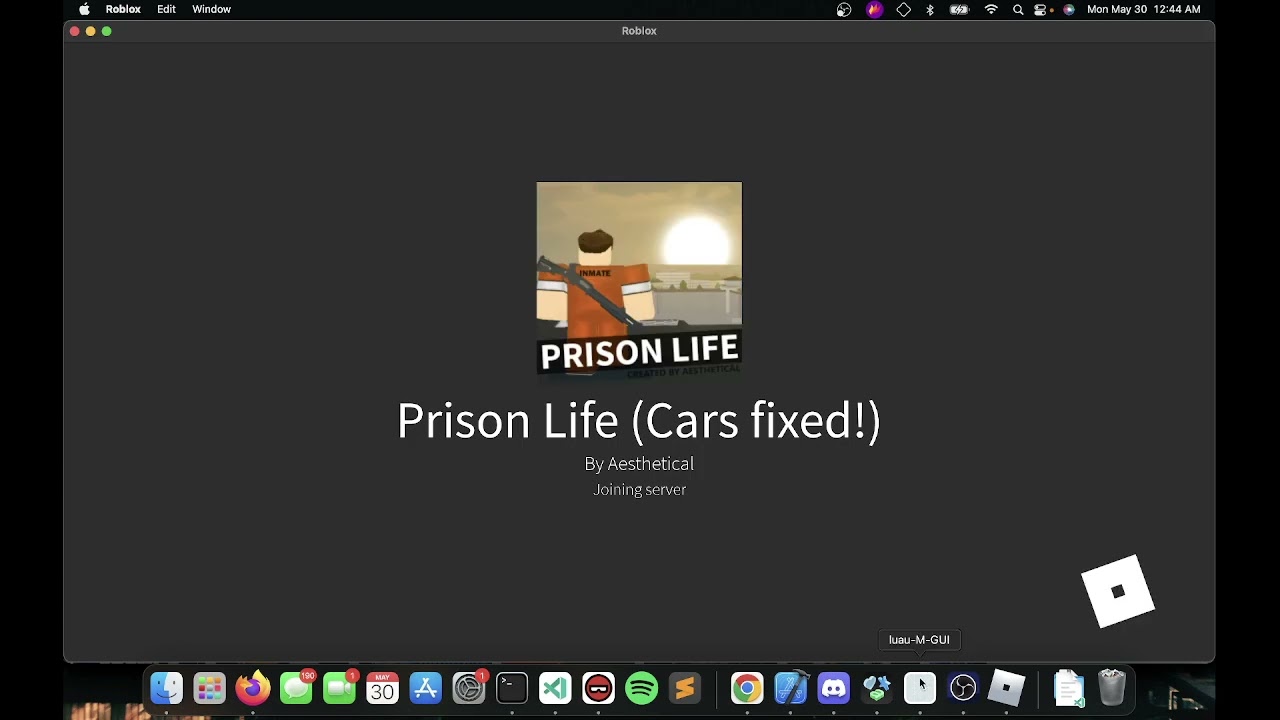Click the Roblox icon in Dock

tap(1006, 688)
